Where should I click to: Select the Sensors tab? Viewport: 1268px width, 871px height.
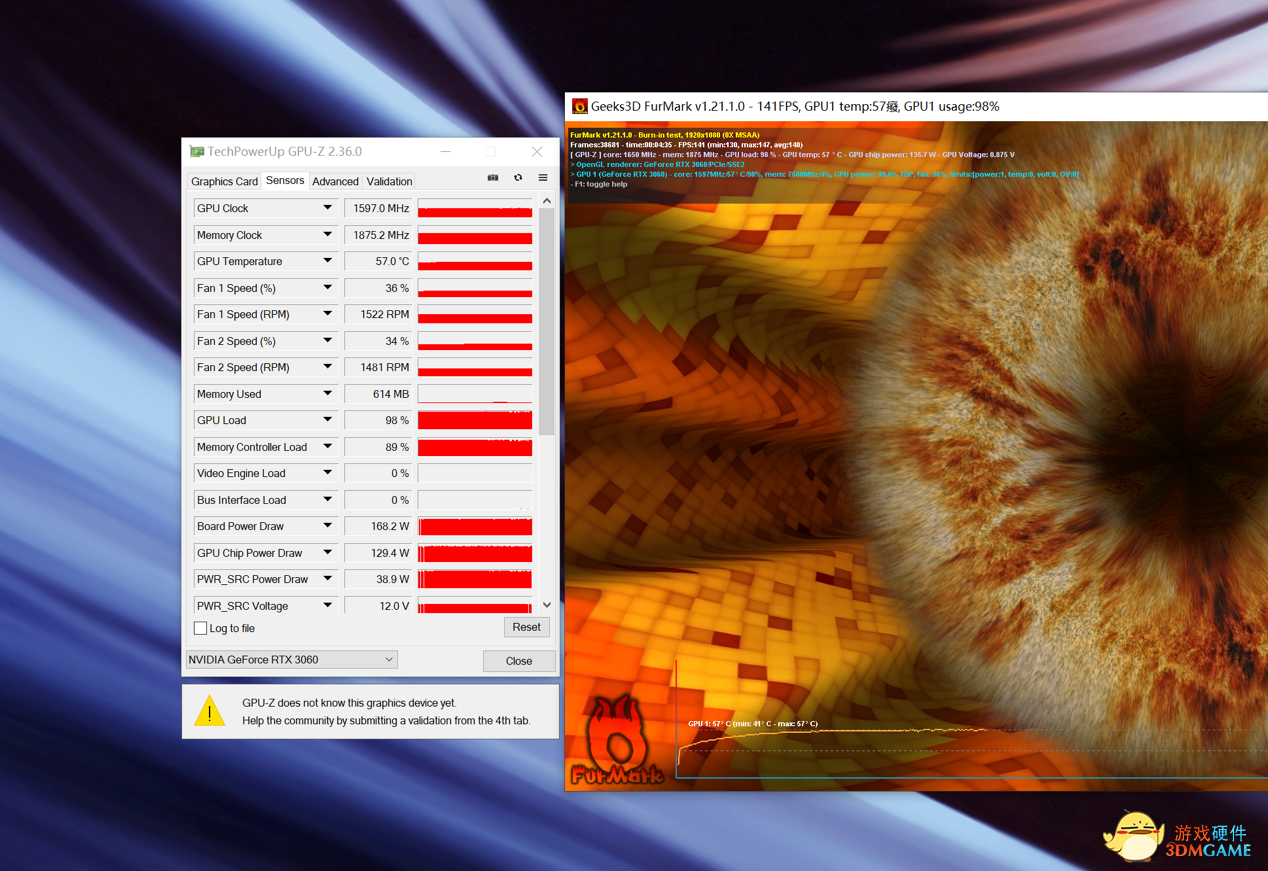tap(285, 181)
